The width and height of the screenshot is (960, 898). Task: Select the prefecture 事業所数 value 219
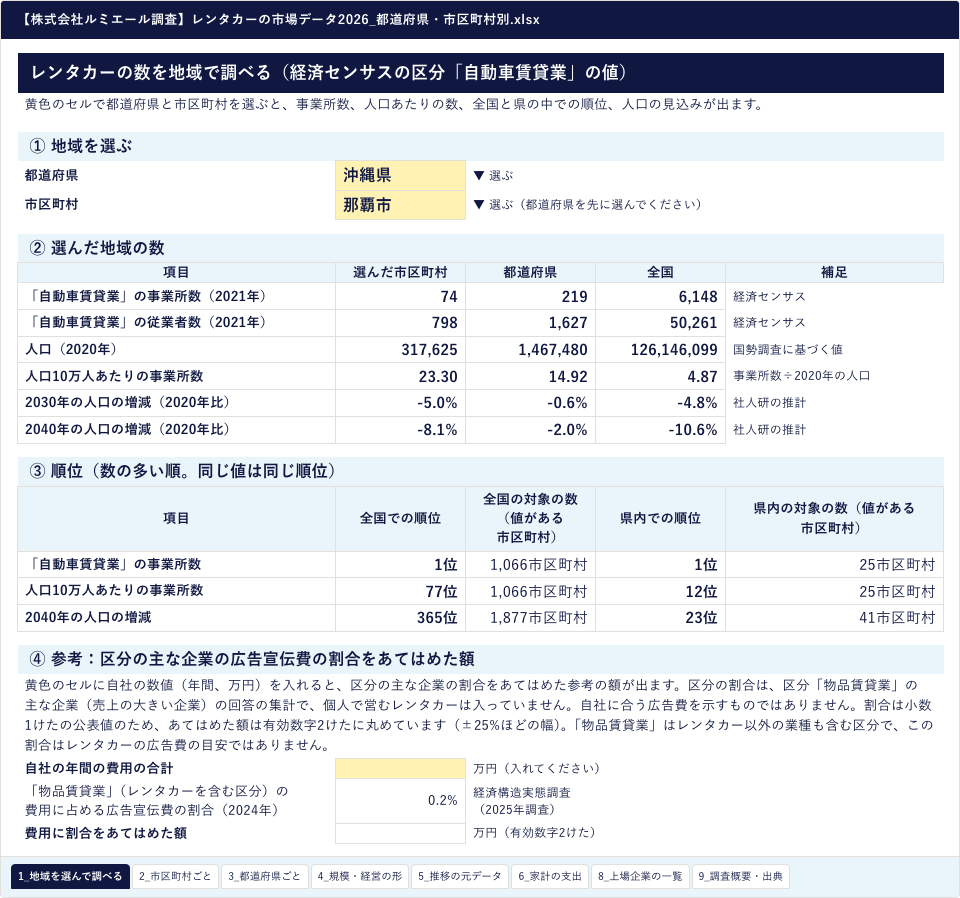coord(530,296)
